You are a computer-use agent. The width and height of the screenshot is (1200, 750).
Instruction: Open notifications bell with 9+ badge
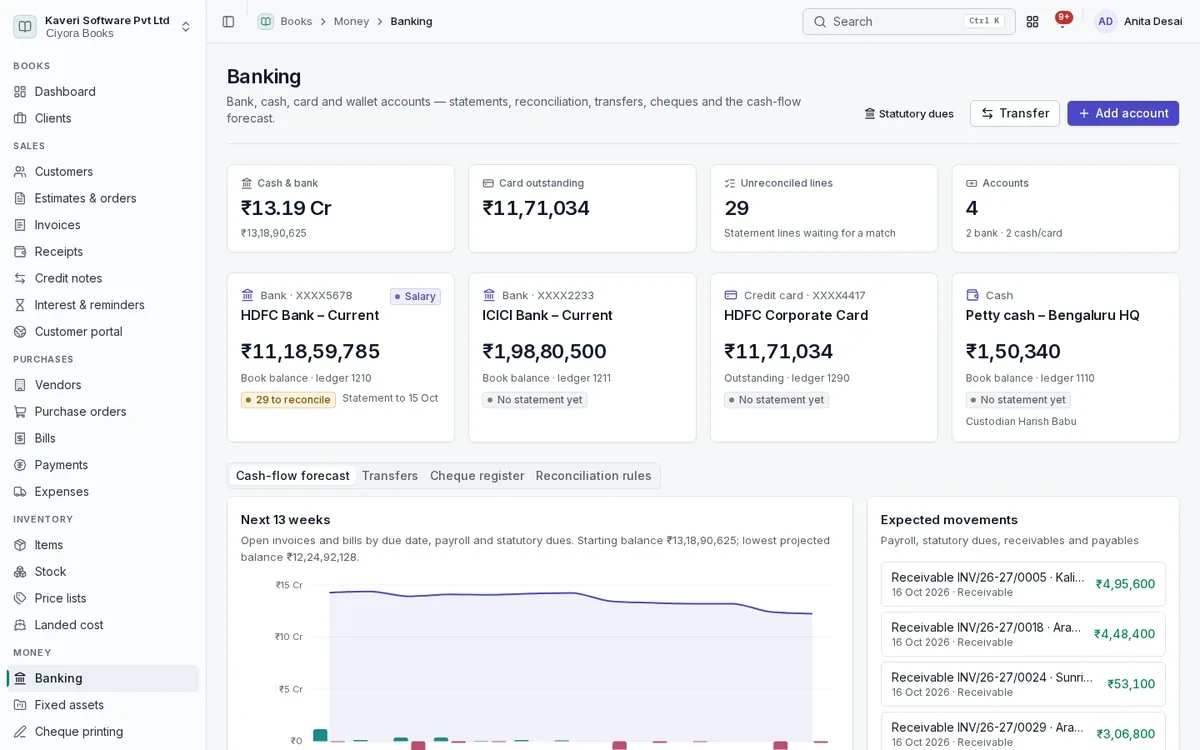[x=1062, y=21]
